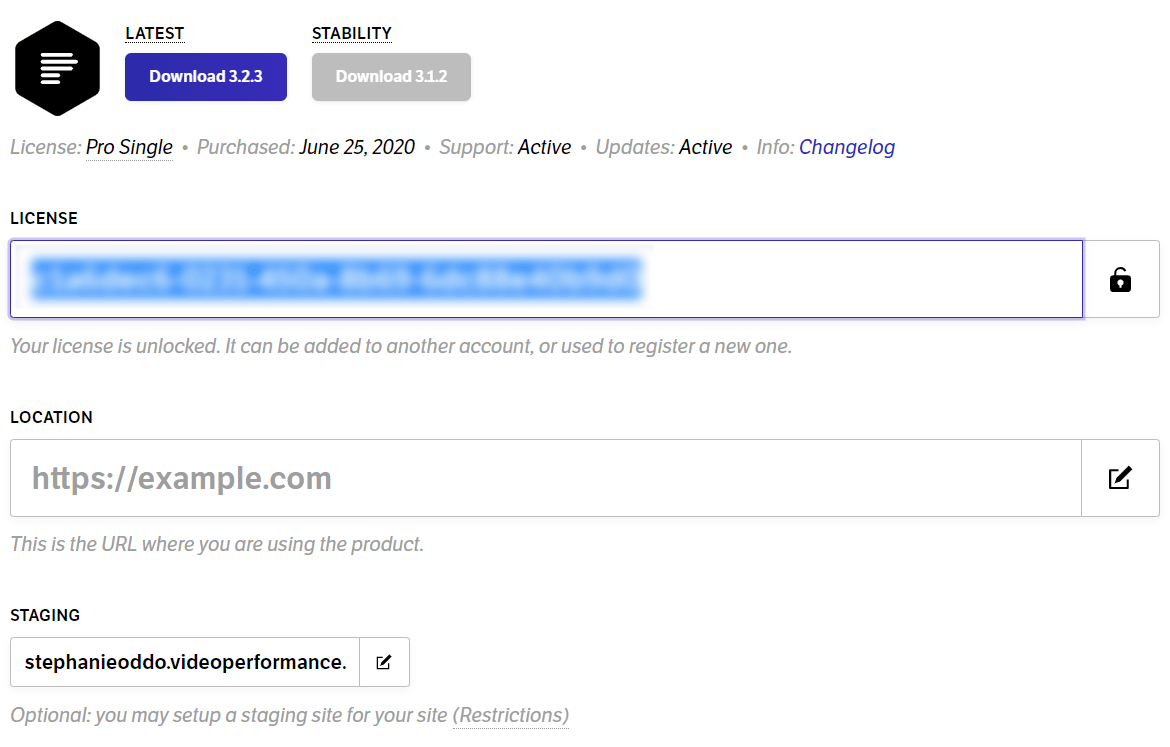The height and width of the screenshot is (747, 1170).
Task: Click the LATEST heading label
Action: [154, 34]
